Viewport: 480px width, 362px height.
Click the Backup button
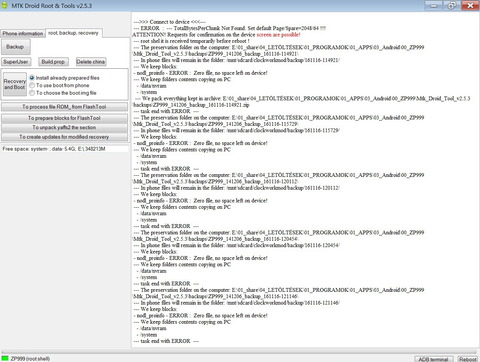tap(16, 47)
